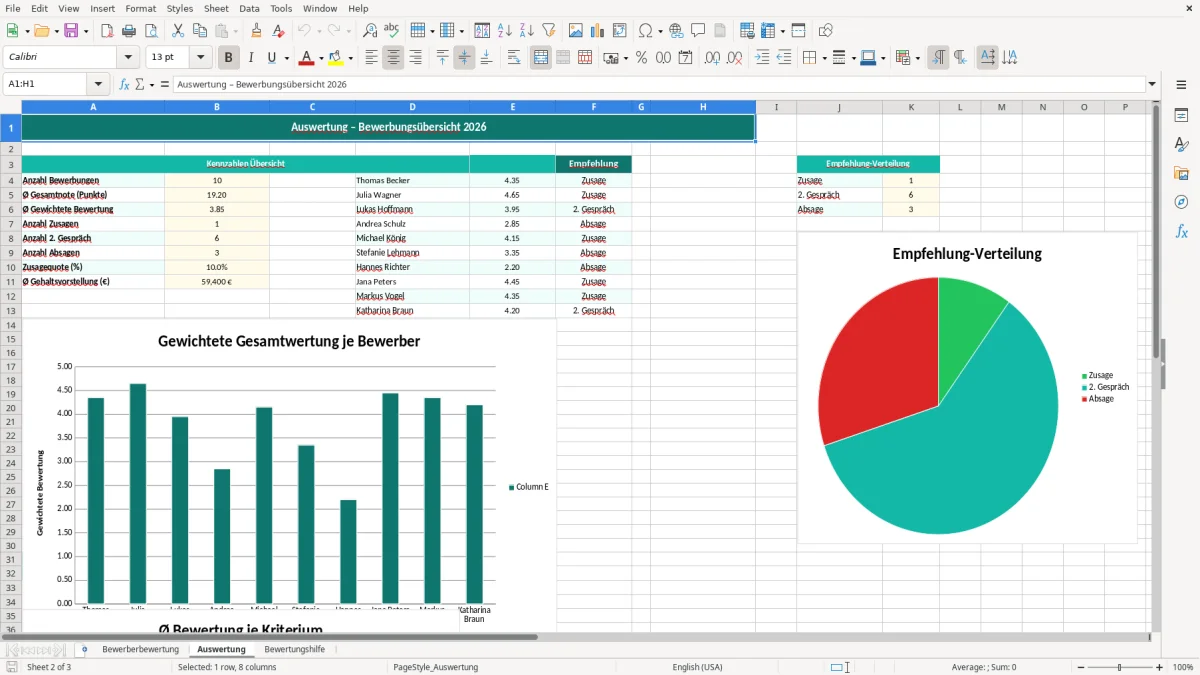Screen dimensions: 1200x675
Task: Apply the red font color swatch
Action: (307, 58)
